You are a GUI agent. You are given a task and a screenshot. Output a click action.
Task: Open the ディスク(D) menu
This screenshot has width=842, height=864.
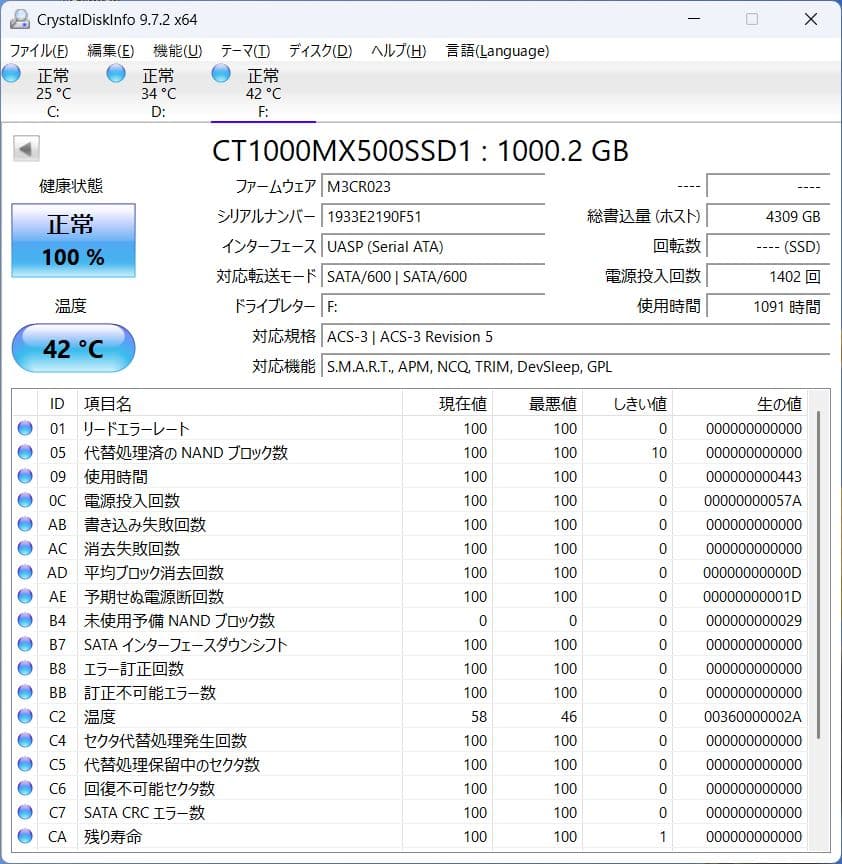(320, 51)
